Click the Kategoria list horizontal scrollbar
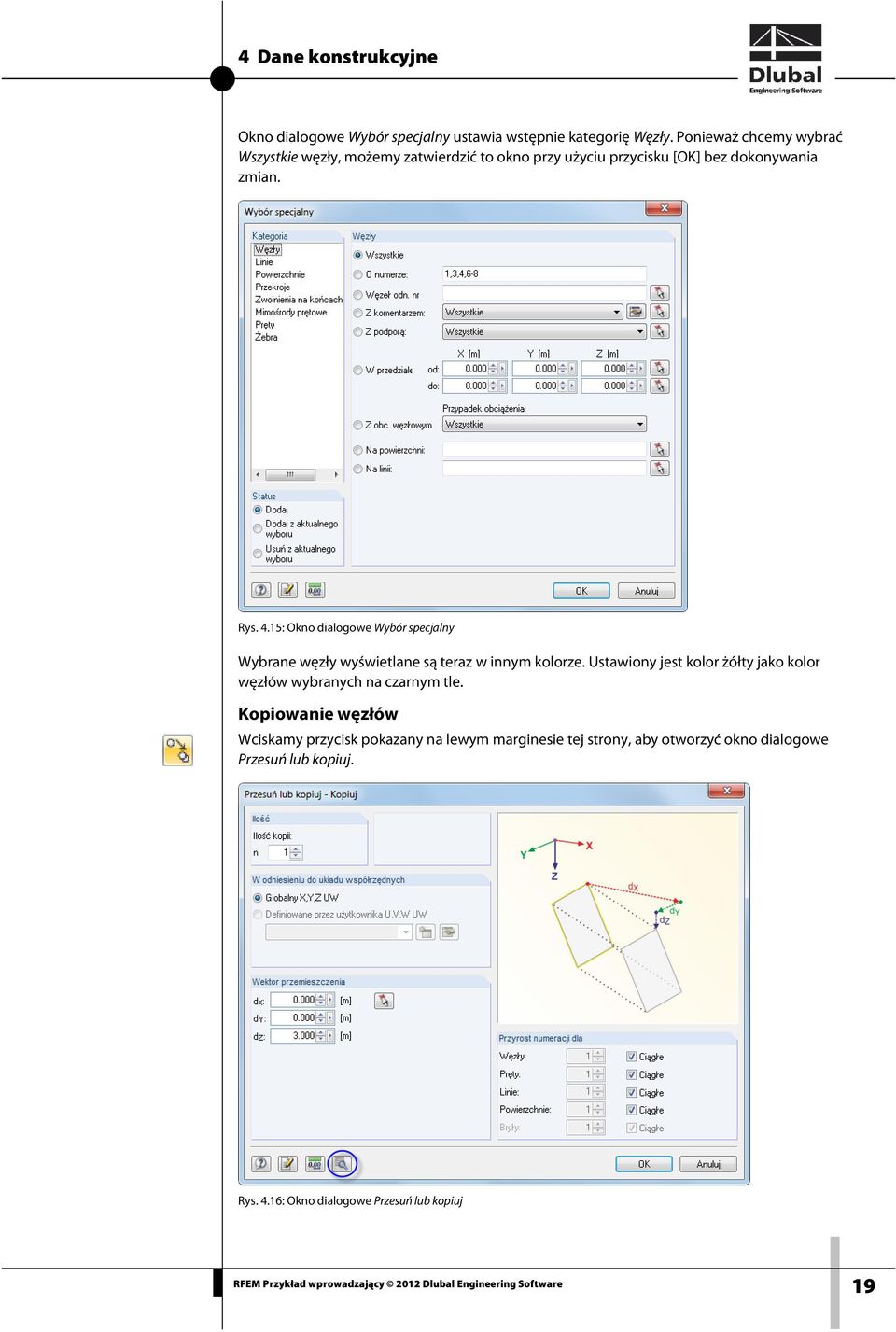The width and height of the screenshot is (896, 1332). click(298, 474)
